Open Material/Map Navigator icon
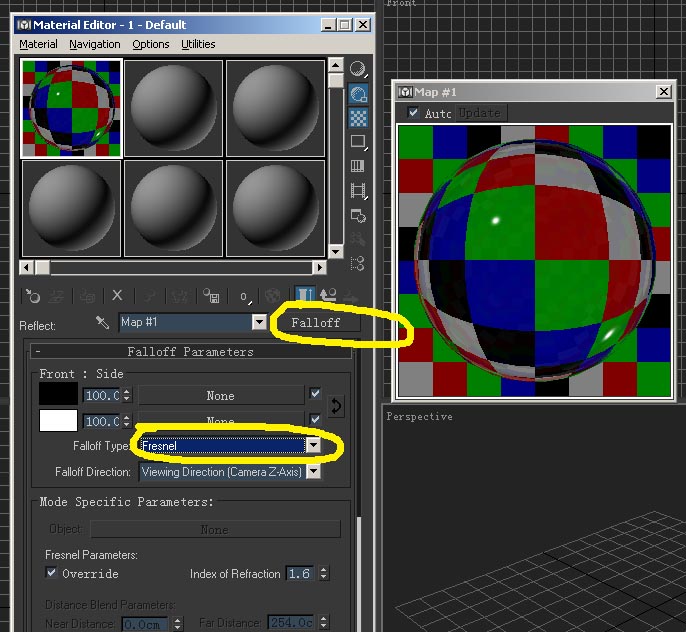 click(357, 263)
